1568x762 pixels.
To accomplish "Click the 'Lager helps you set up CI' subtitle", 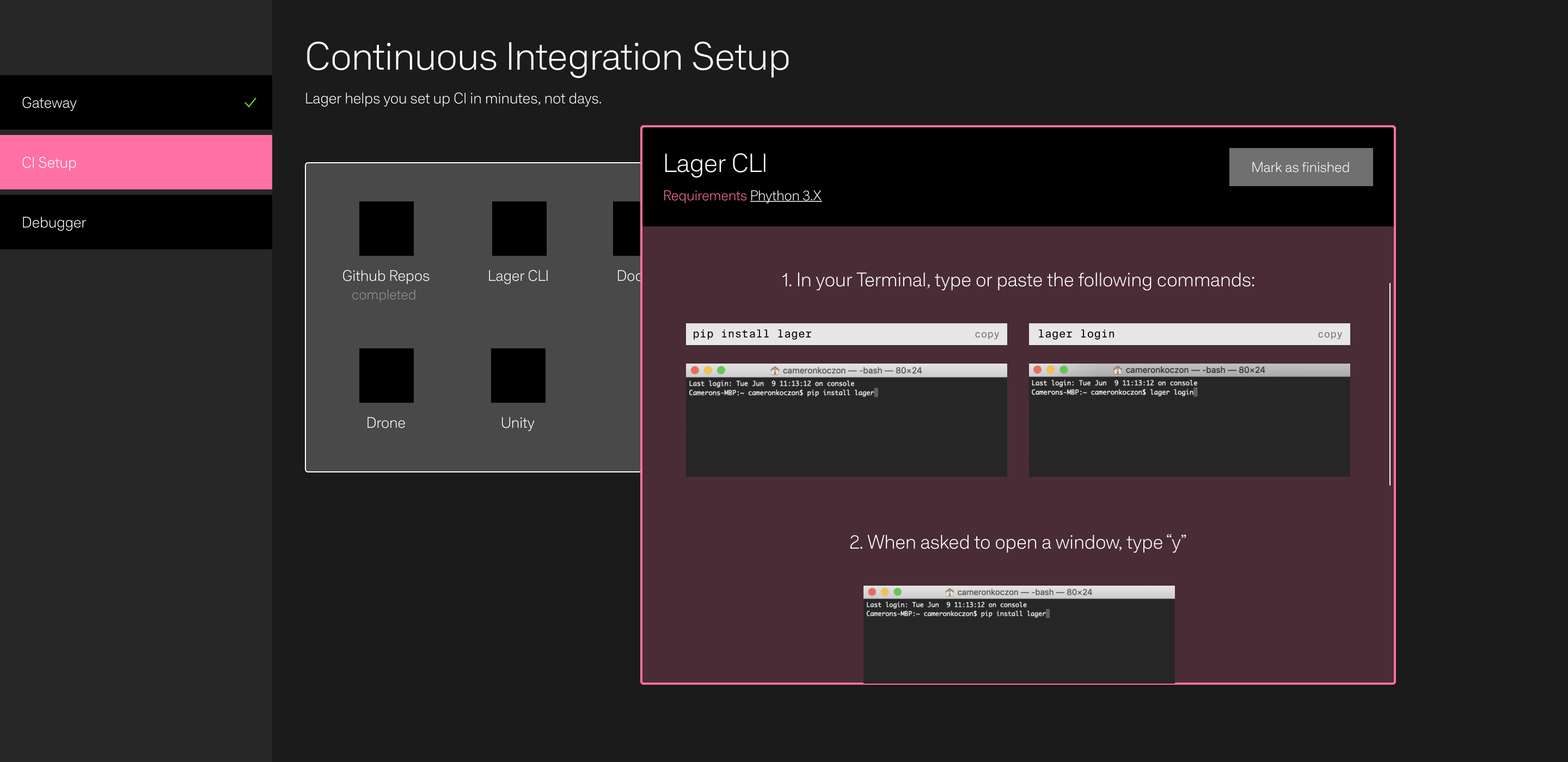I will point(454,99).
